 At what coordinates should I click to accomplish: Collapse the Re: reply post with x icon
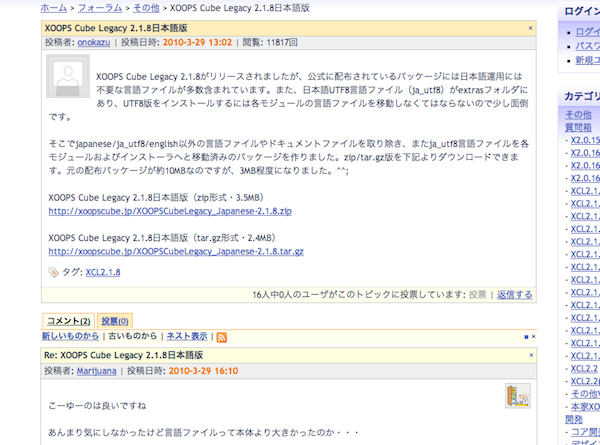[x=531, y=355]
